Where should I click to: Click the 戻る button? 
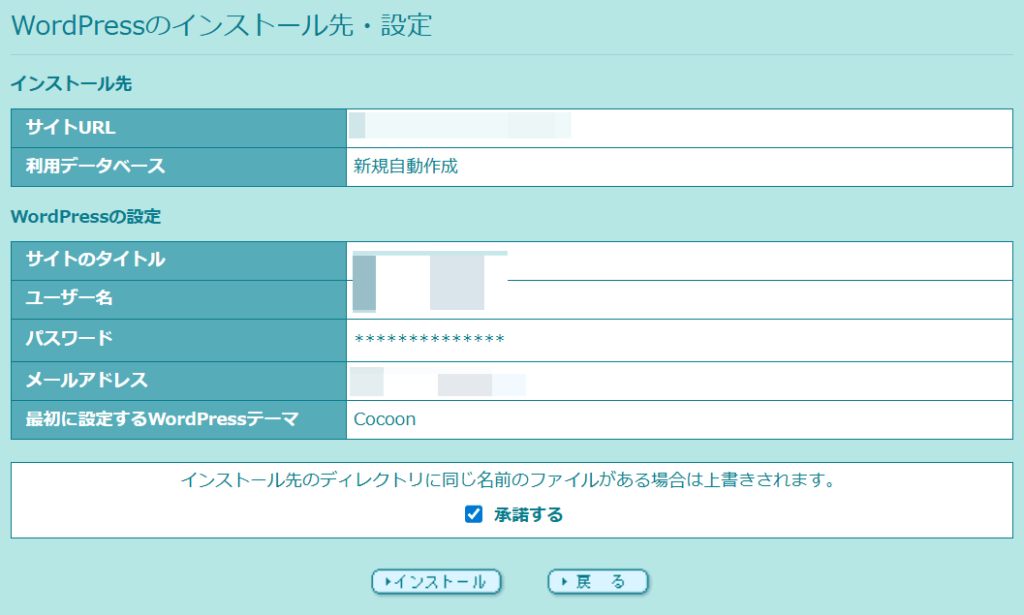(598, 582)
